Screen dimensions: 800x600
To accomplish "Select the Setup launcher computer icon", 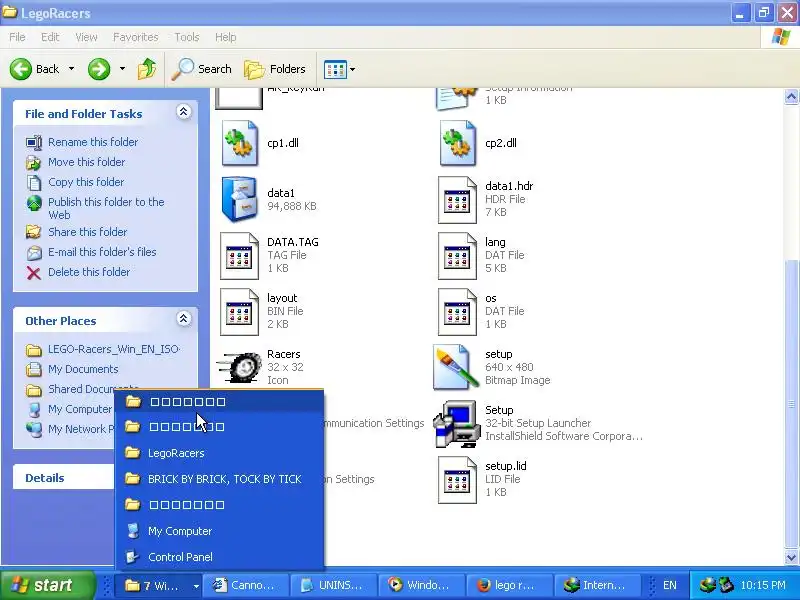I will tap(456, 423).
